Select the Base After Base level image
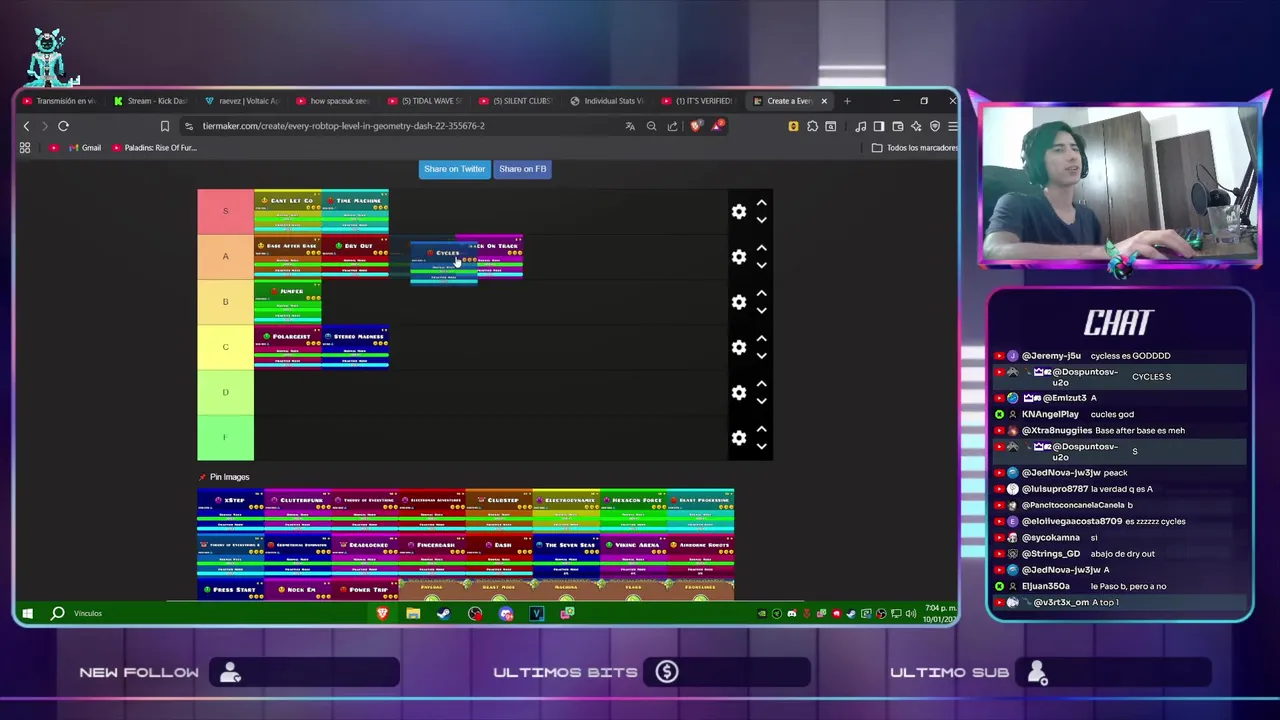 pos(288,256)
